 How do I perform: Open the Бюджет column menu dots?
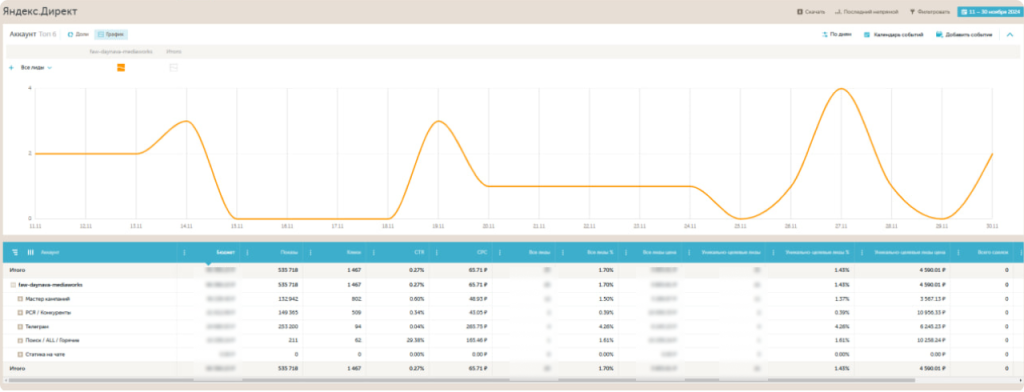[x=185, y=252]
